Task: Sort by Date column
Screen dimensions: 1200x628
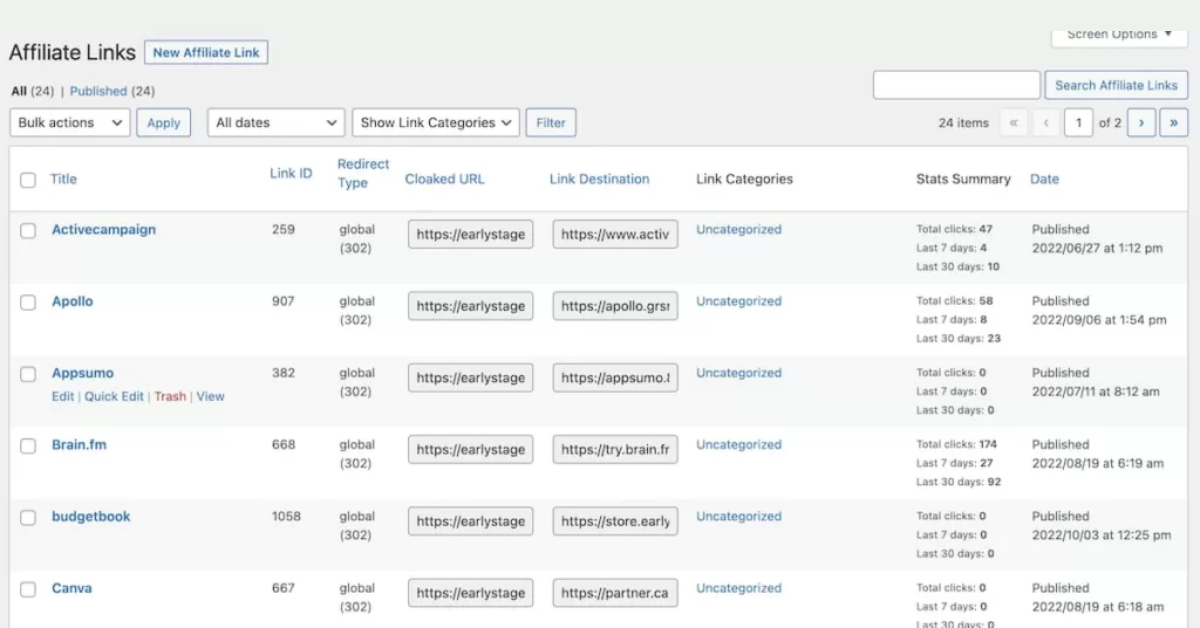Action: pos(1044,179)
